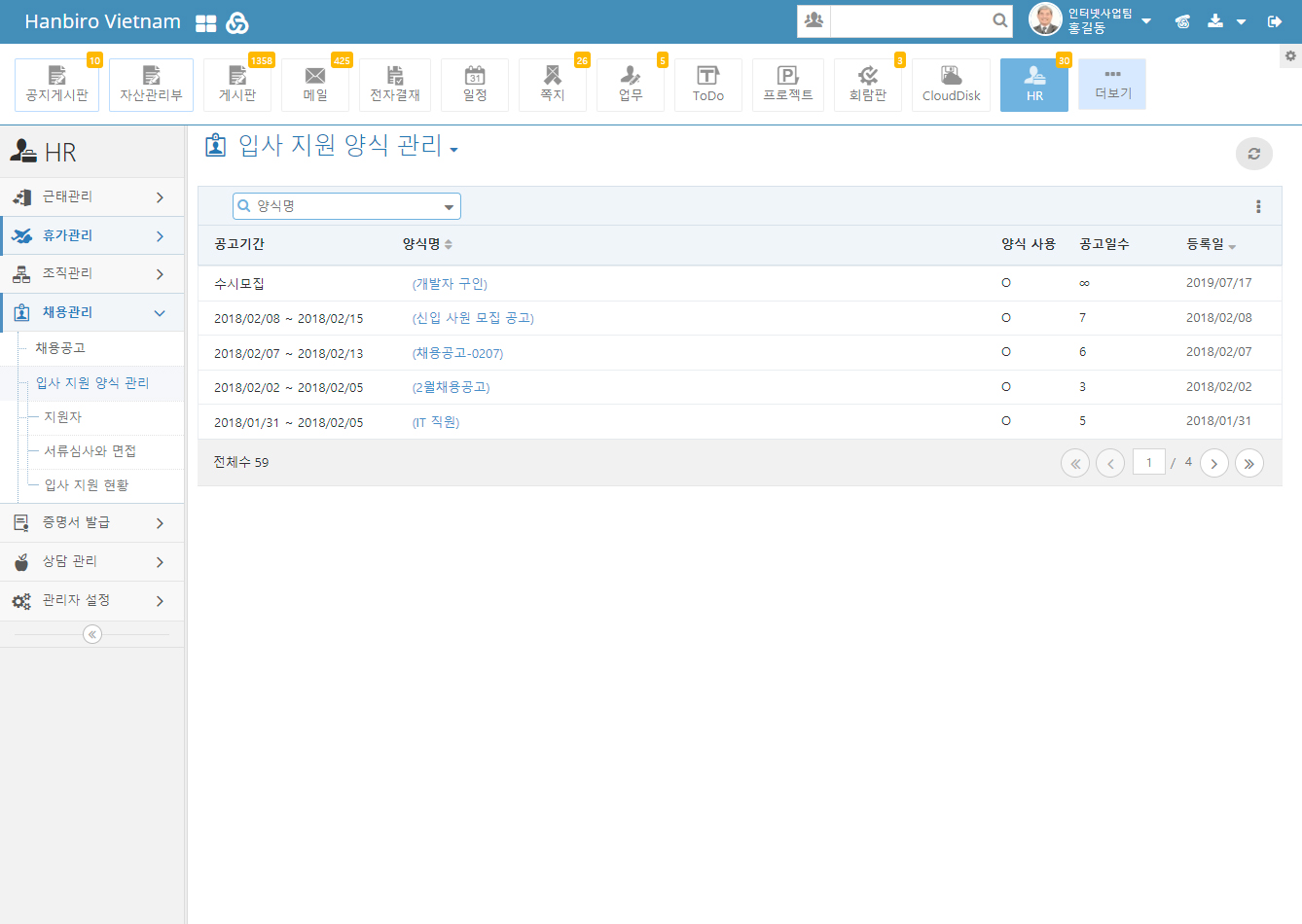Click the Hanbiro Vietnam title
Image resolution: width=1302 pixels, height=924 pixels.
(102, 21)
